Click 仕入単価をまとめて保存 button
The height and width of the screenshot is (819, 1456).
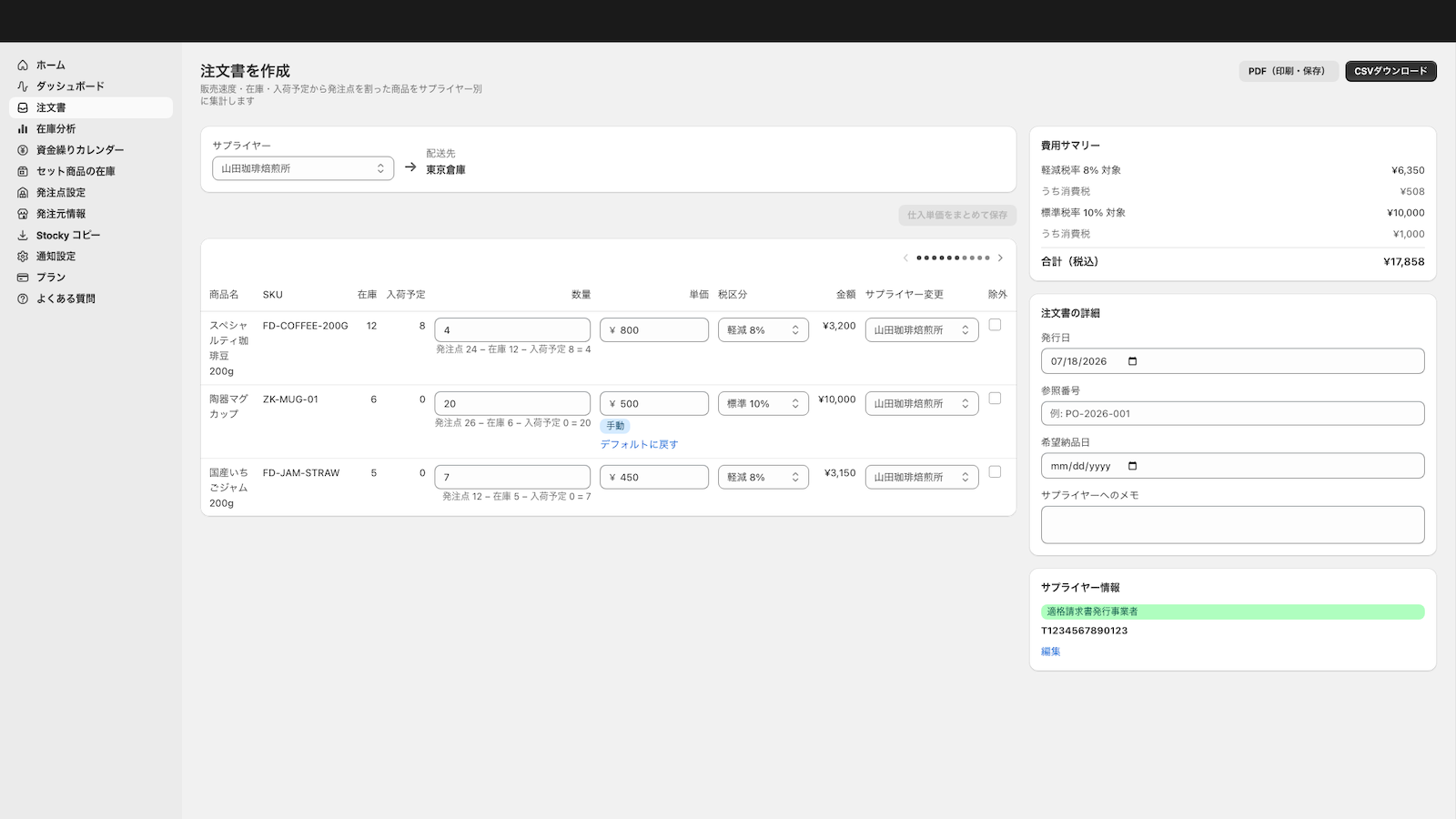(957, 216)
